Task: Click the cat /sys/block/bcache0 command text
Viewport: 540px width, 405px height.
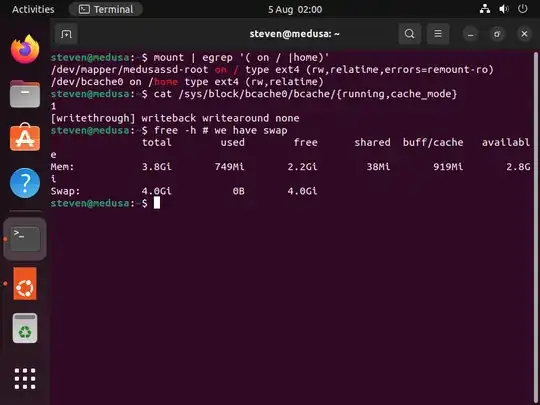Action: 305,94
